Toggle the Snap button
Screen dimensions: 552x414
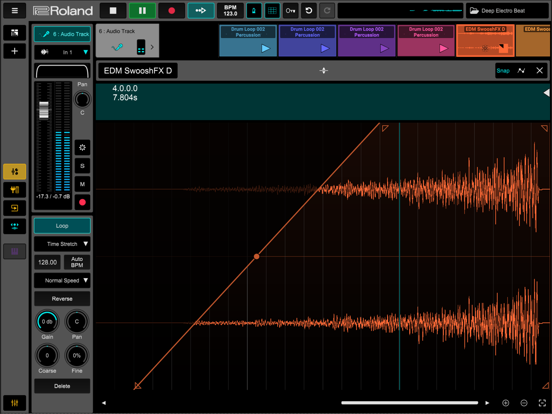click(x=503, y=71)
